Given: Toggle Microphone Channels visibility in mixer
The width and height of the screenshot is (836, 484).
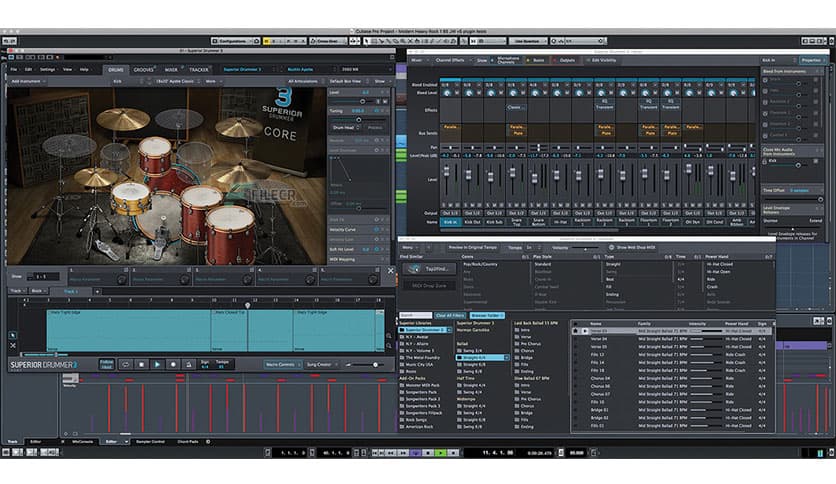Looking at the screenshot, I should [x=506, y=60].
